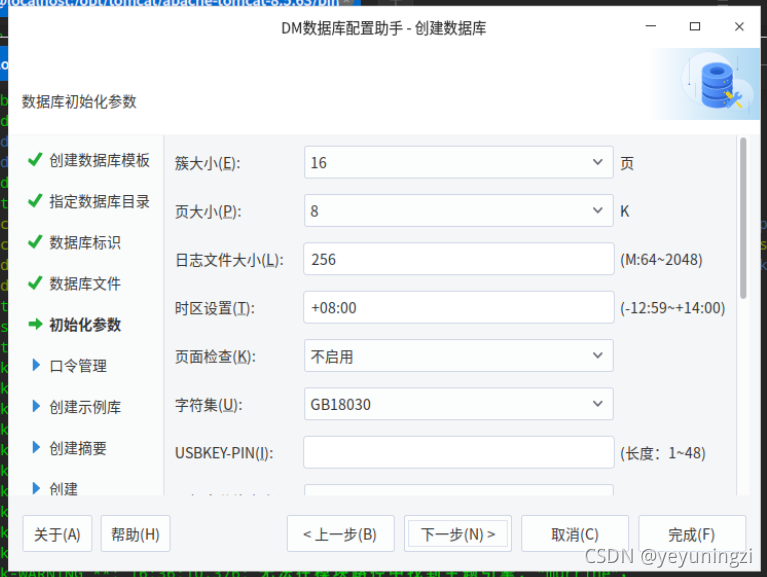Go to the final 创建 step
Viewport: 767px width, 577px height.
64,488
